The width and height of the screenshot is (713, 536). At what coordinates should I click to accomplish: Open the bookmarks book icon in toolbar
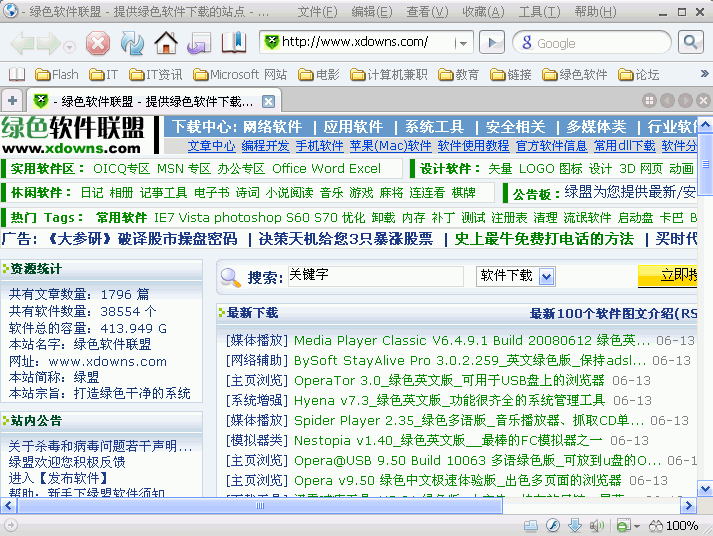tap(234, 43)
